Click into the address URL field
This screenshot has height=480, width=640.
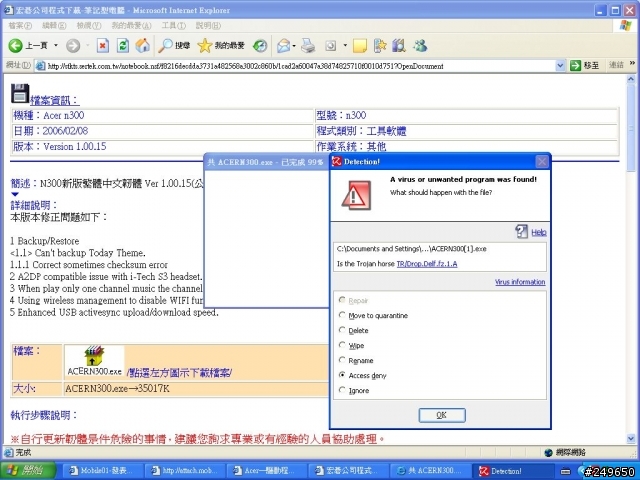300,66
